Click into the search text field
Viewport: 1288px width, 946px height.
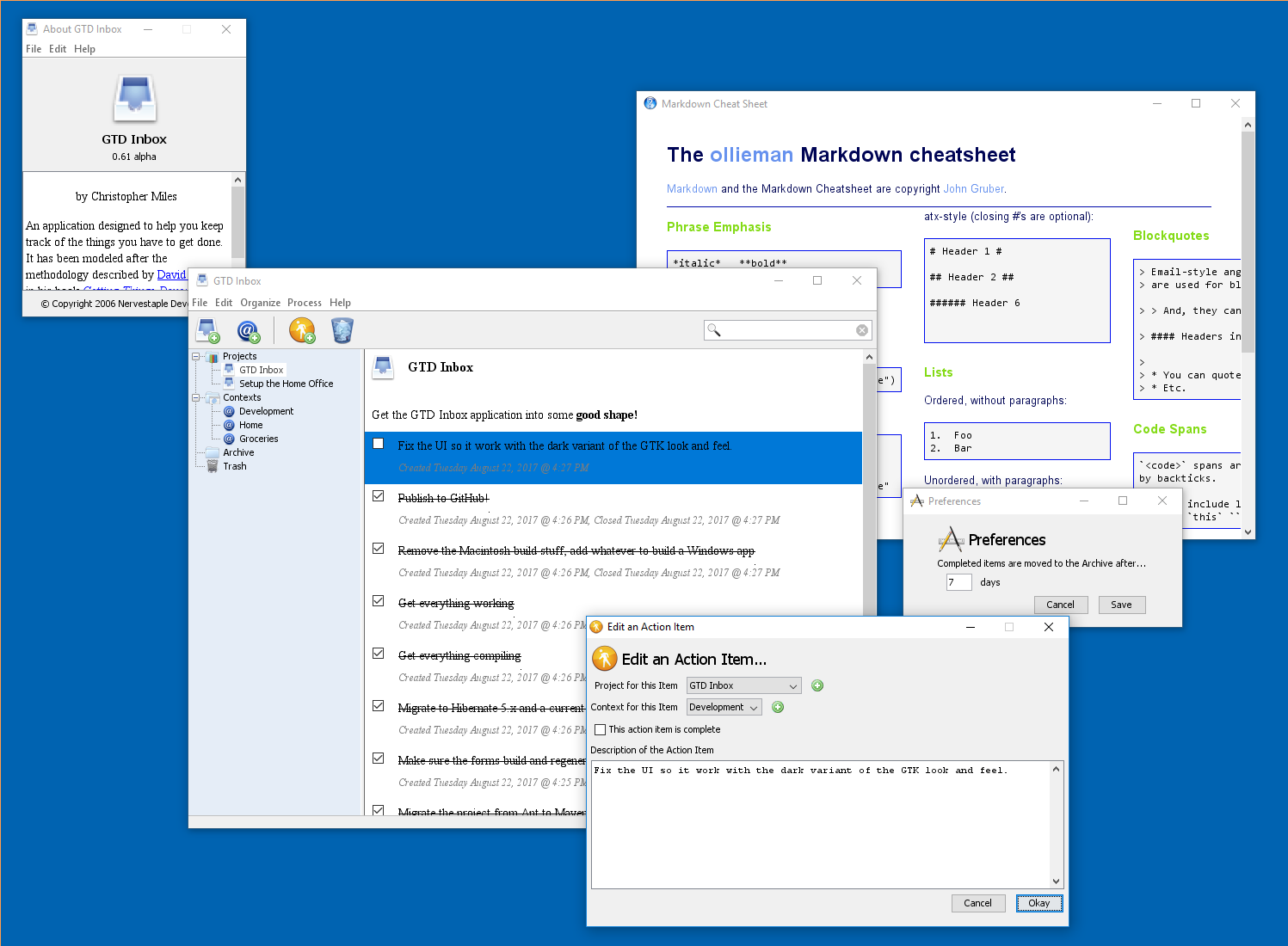(x=787, y=330)
